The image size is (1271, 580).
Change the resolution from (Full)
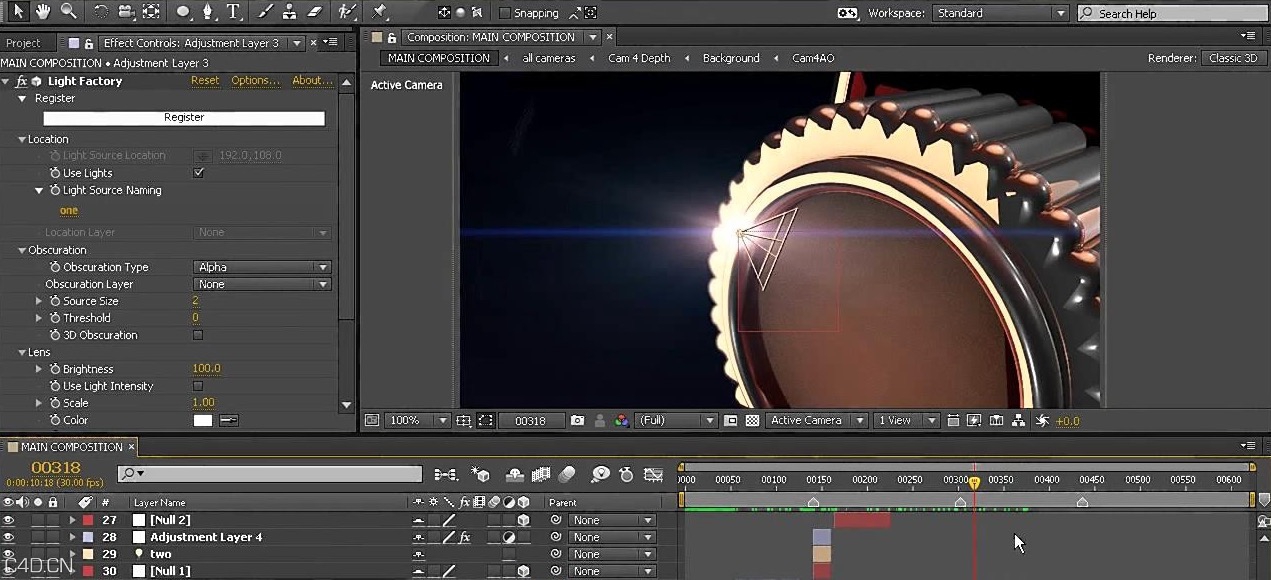pyautogui.click(x=676, y=420)
